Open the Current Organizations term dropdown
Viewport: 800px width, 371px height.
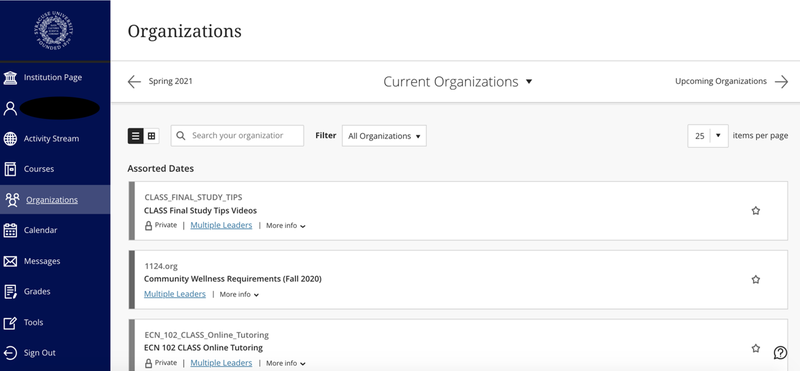pyautogui.click(x=458, y=82)
